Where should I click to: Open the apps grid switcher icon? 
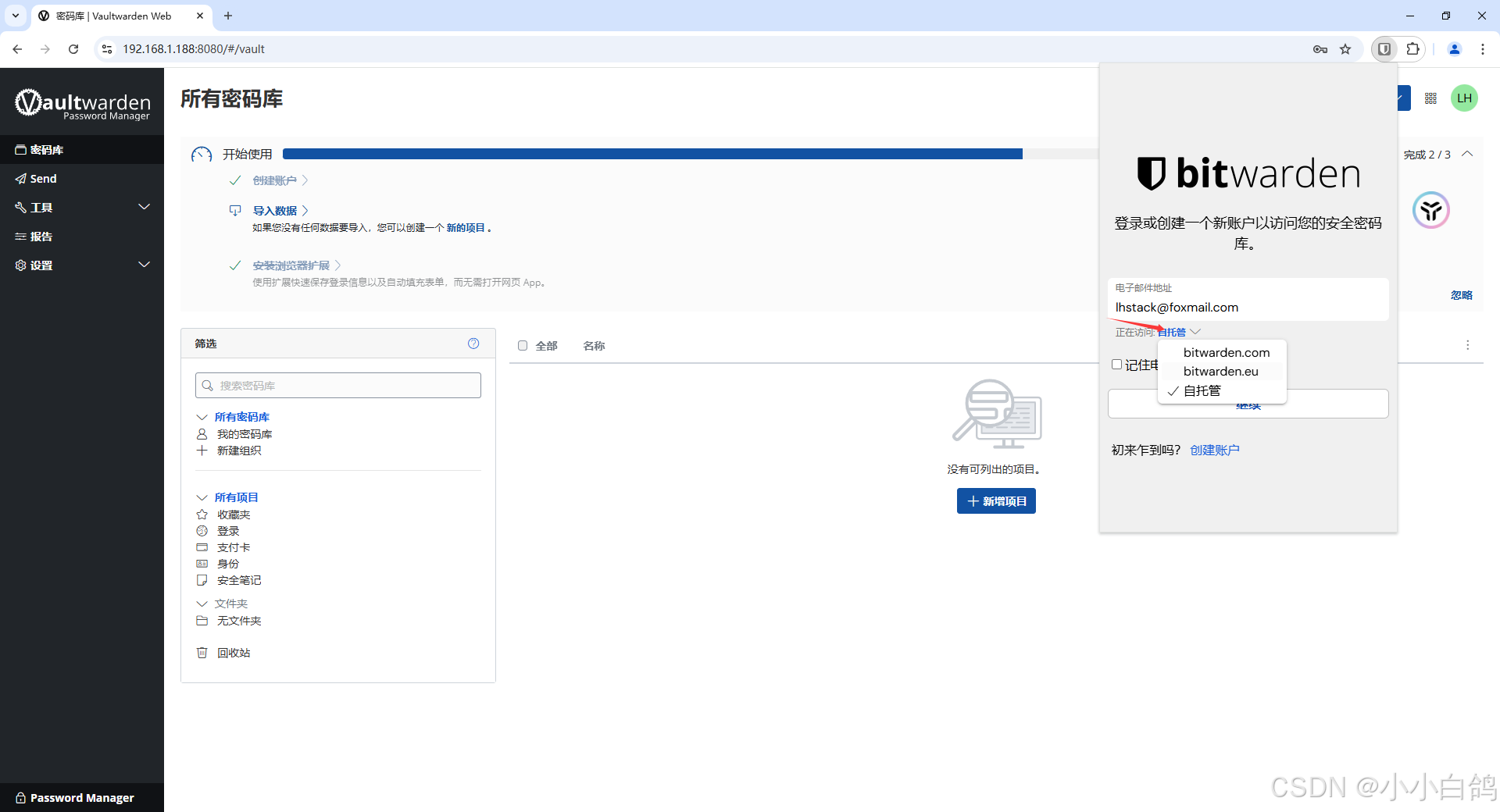point(1430,98)
